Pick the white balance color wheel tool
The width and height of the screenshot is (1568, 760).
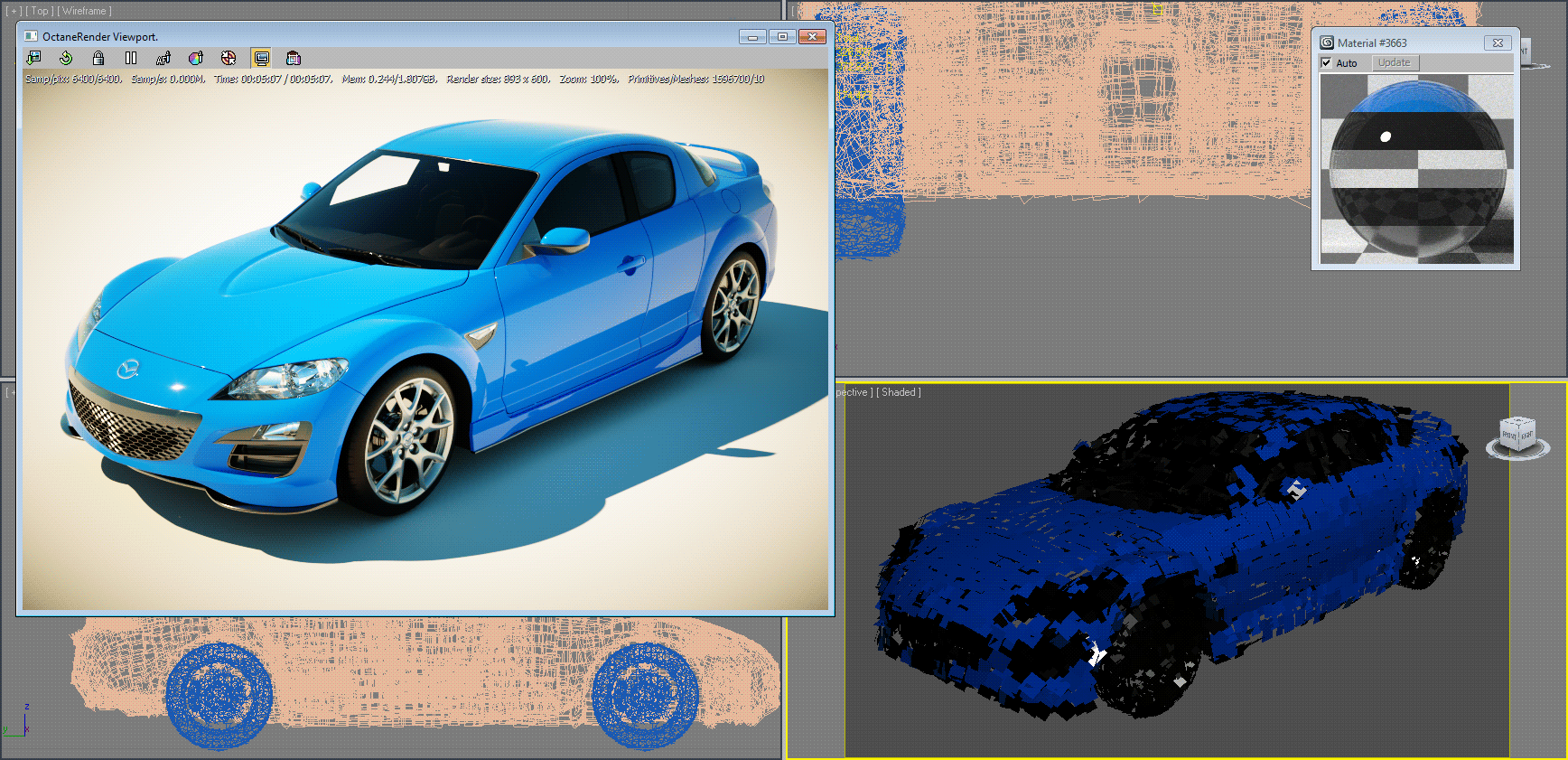[196, 58]
